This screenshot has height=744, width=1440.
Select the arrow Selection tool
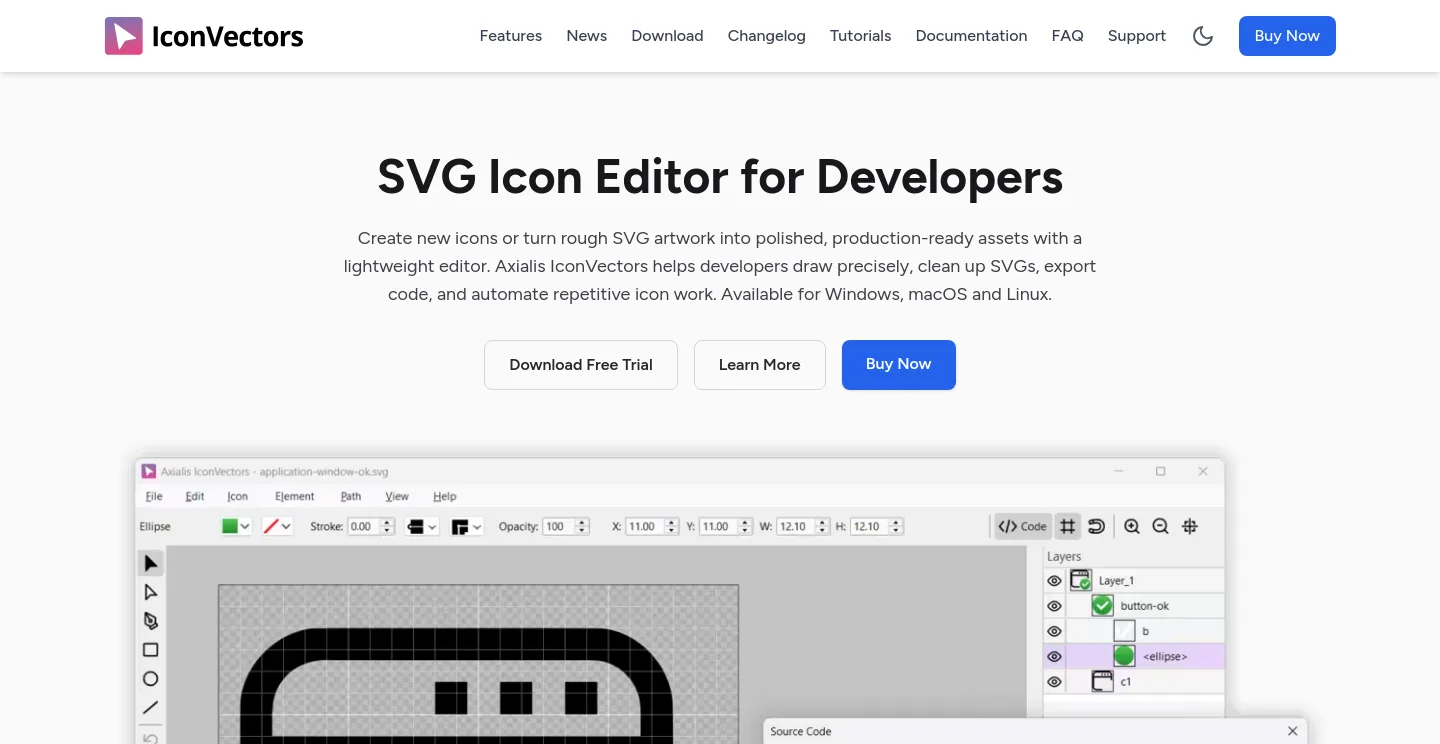tap(150, 563)
